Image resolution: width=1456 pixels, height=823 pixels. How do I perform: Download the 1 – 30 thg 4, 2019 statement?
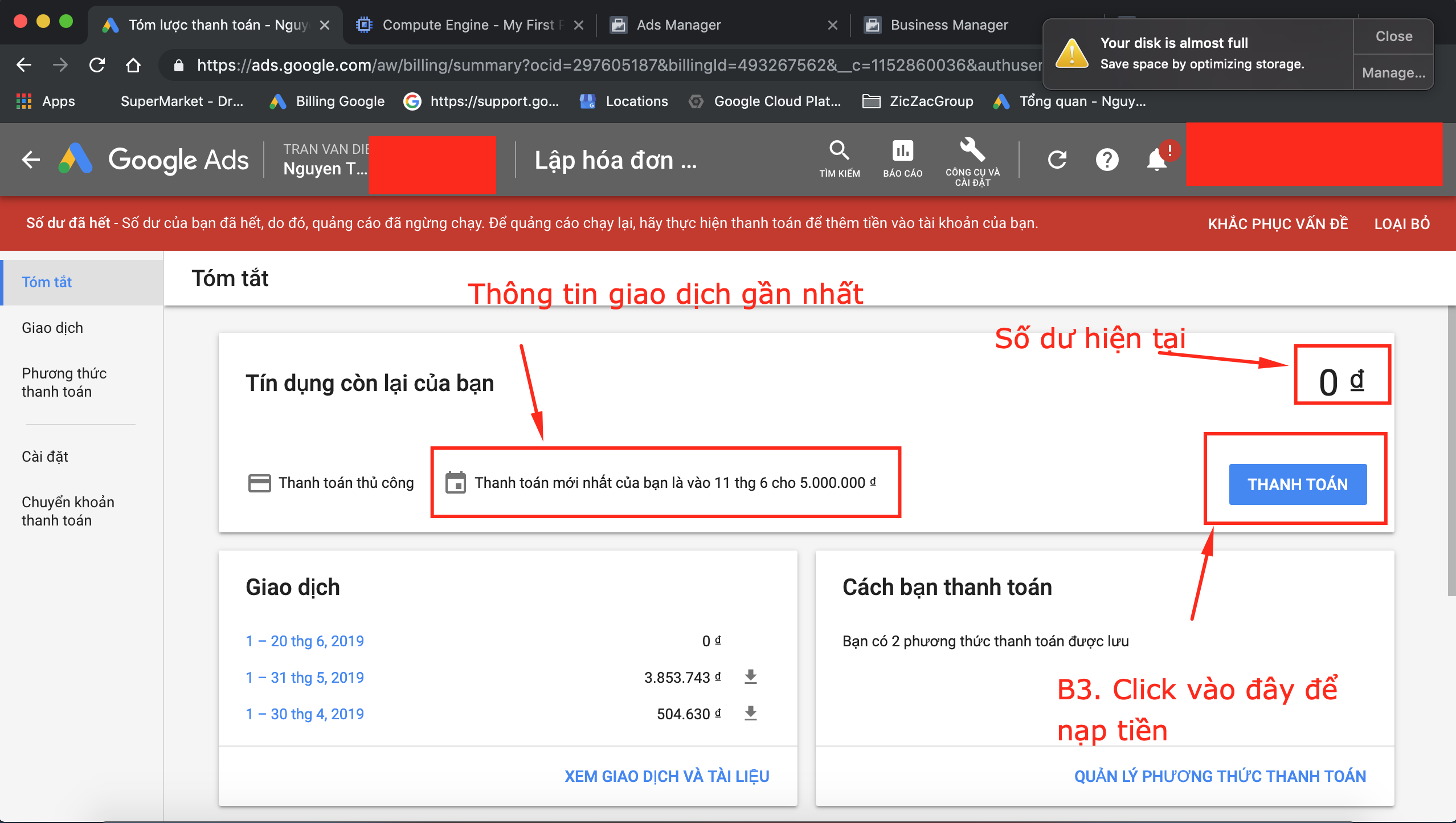click(x=751, y=713)
